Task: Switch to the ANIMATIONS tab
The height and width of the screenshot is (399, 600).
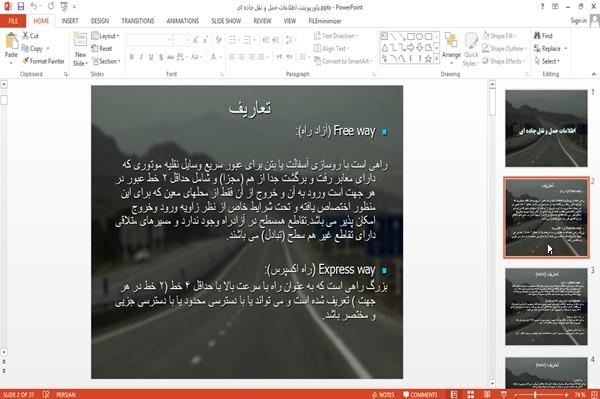Action: (183, 21)
